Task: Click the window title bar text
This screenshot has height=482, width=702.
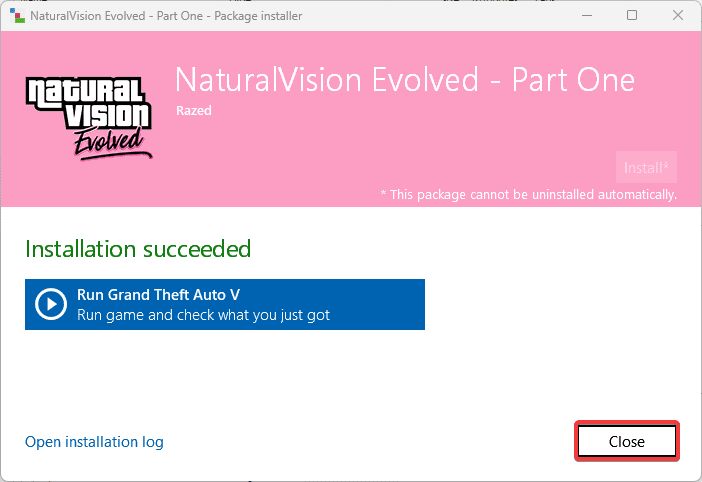Action: tap(165, 16)
